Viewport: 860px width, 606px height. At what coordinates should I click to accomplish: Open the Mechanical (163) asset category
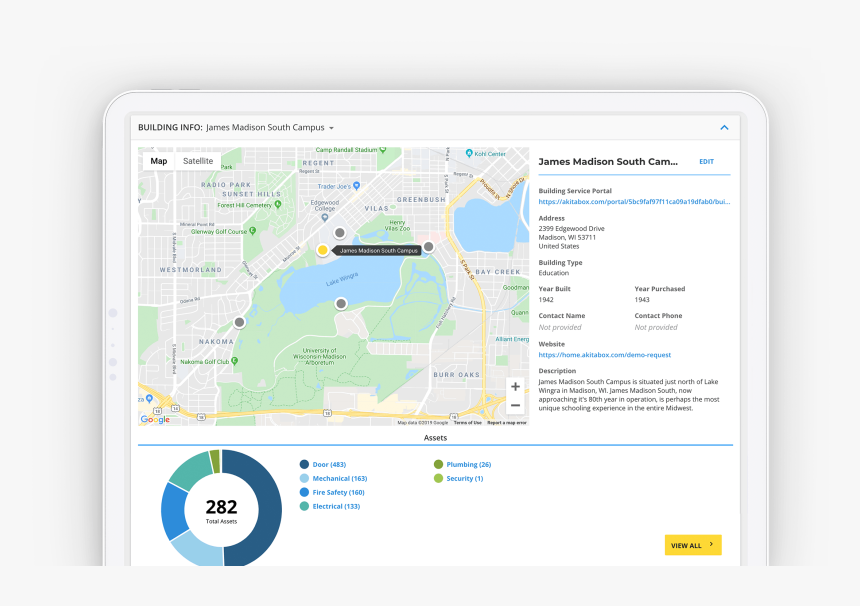pyautogui.click(x=340, y=478)
